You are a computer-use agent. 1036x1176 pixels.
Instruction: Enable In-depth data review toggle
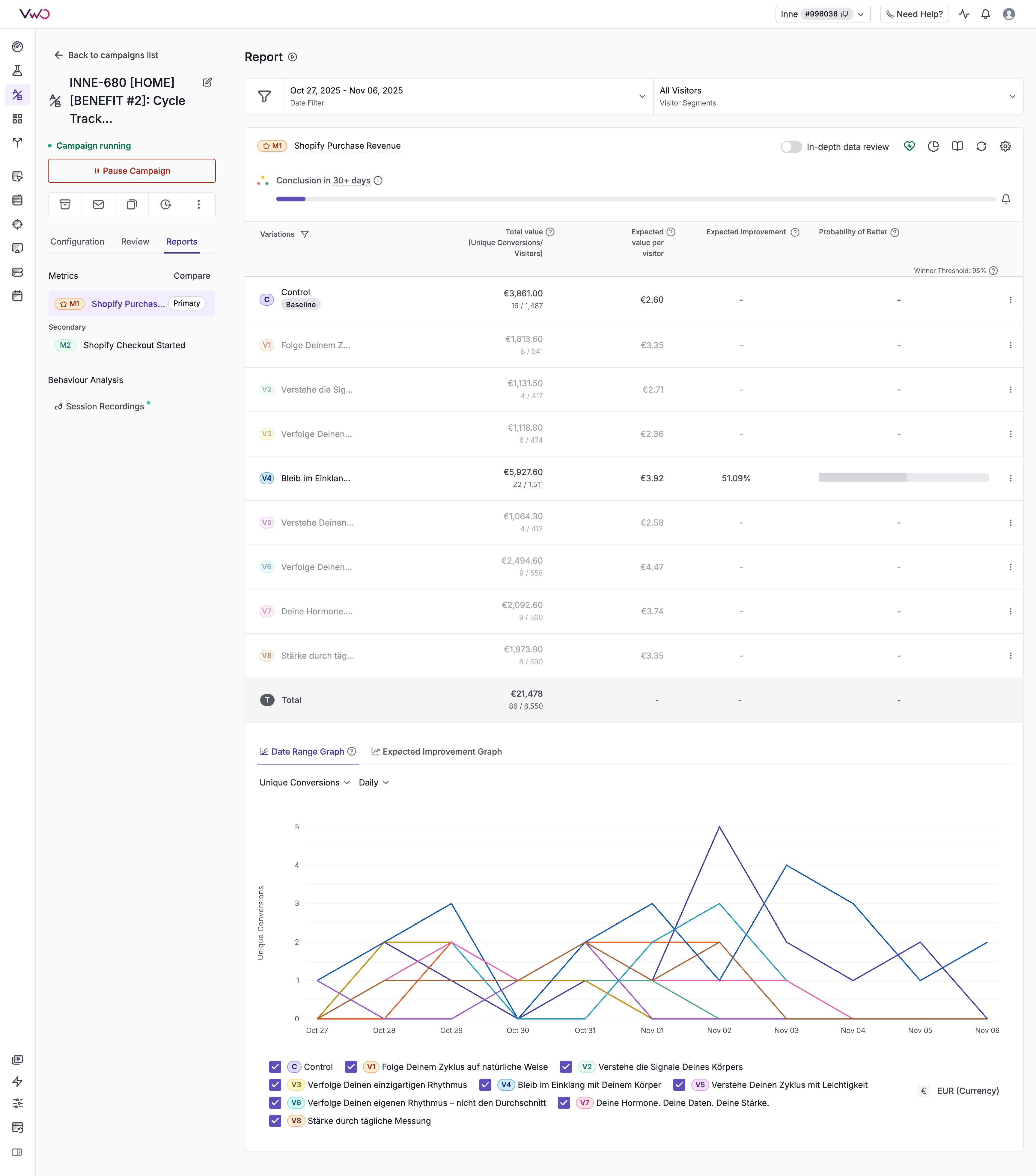tap(791, 147)
